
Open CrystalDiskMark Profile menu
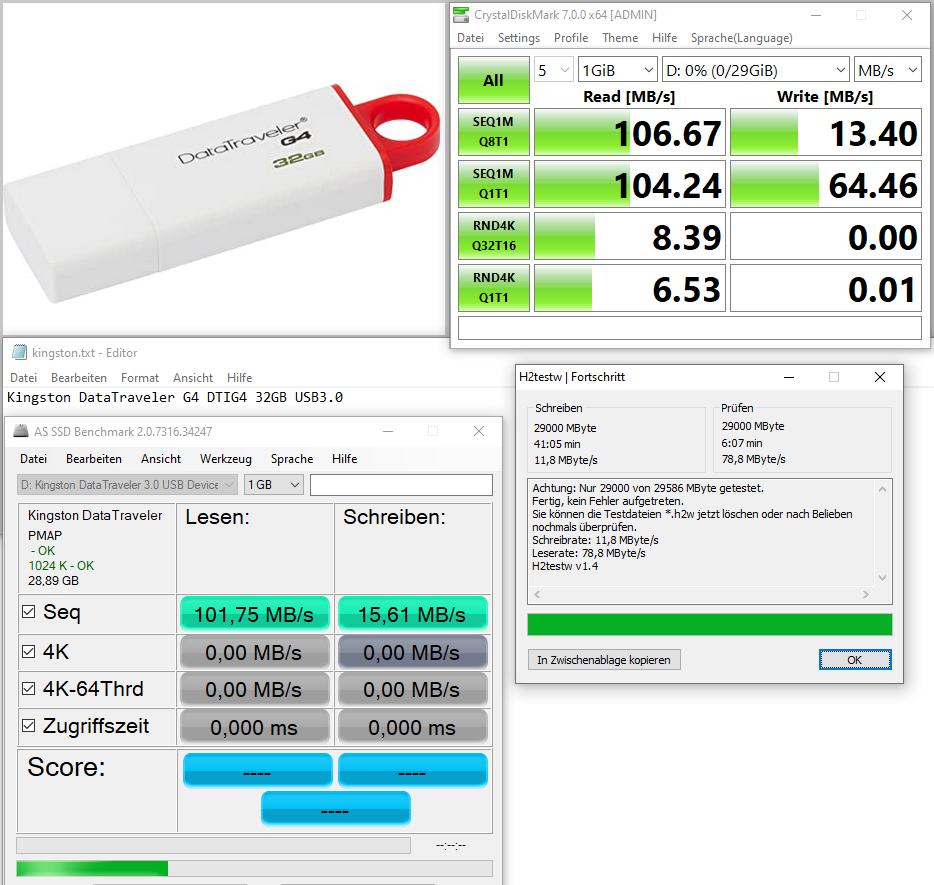[x=571, y=38]
